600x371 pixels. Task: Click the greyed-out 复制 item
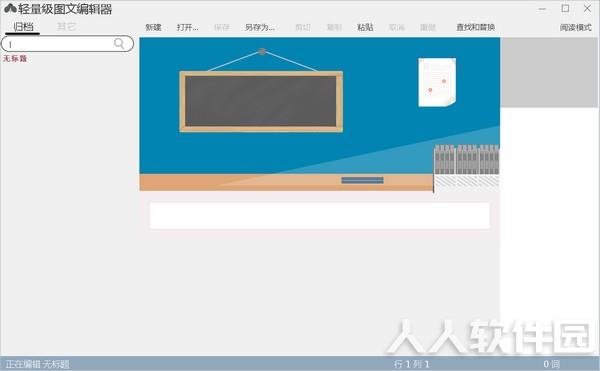[x=334, y=27]
